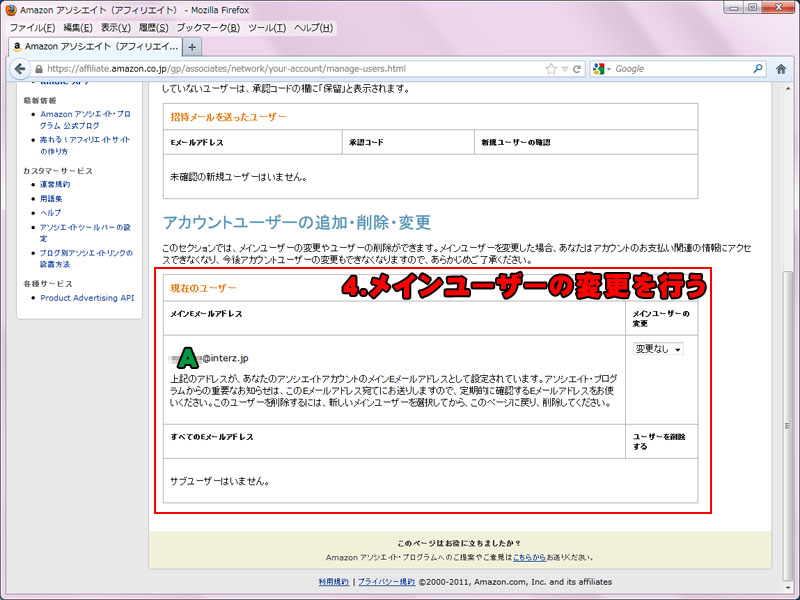This screenshot has height=600, width=800.
Task: Click the 現在のユーザー heading
Action: pos(203,288)
